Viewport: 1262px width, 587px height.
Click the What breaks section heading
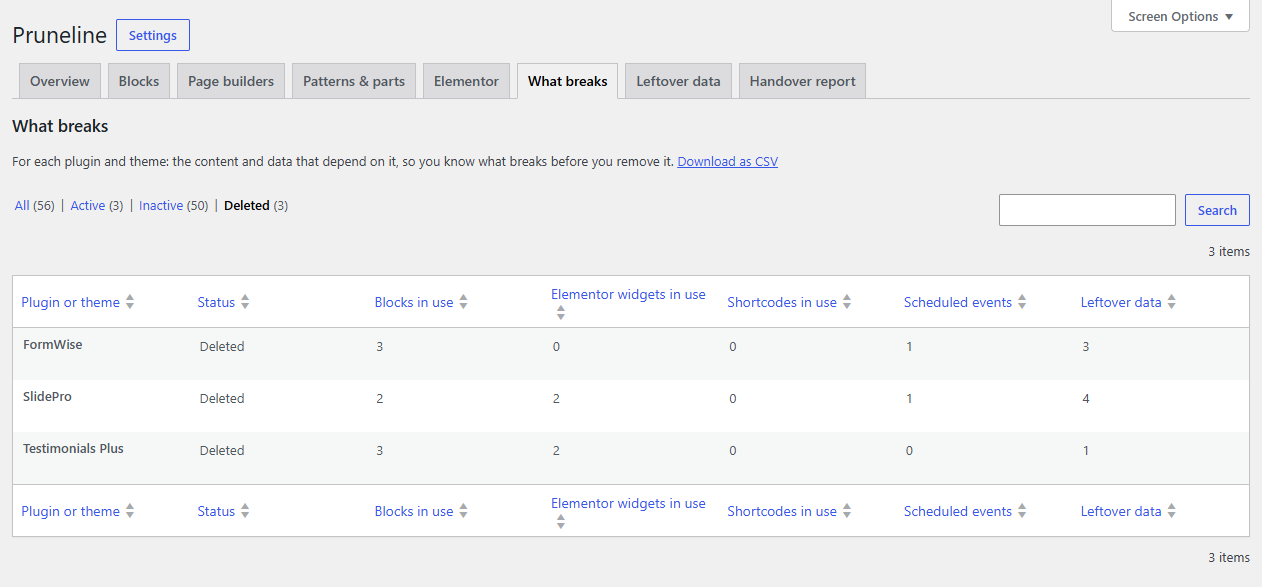pos(60,126)
